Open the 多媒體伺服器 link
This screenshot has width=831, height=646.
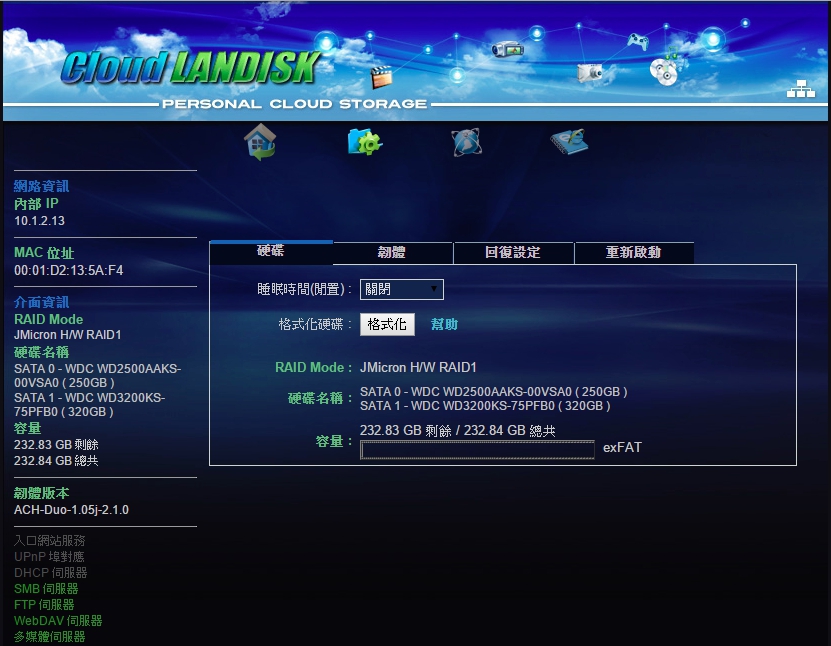[x=50, y=636]
